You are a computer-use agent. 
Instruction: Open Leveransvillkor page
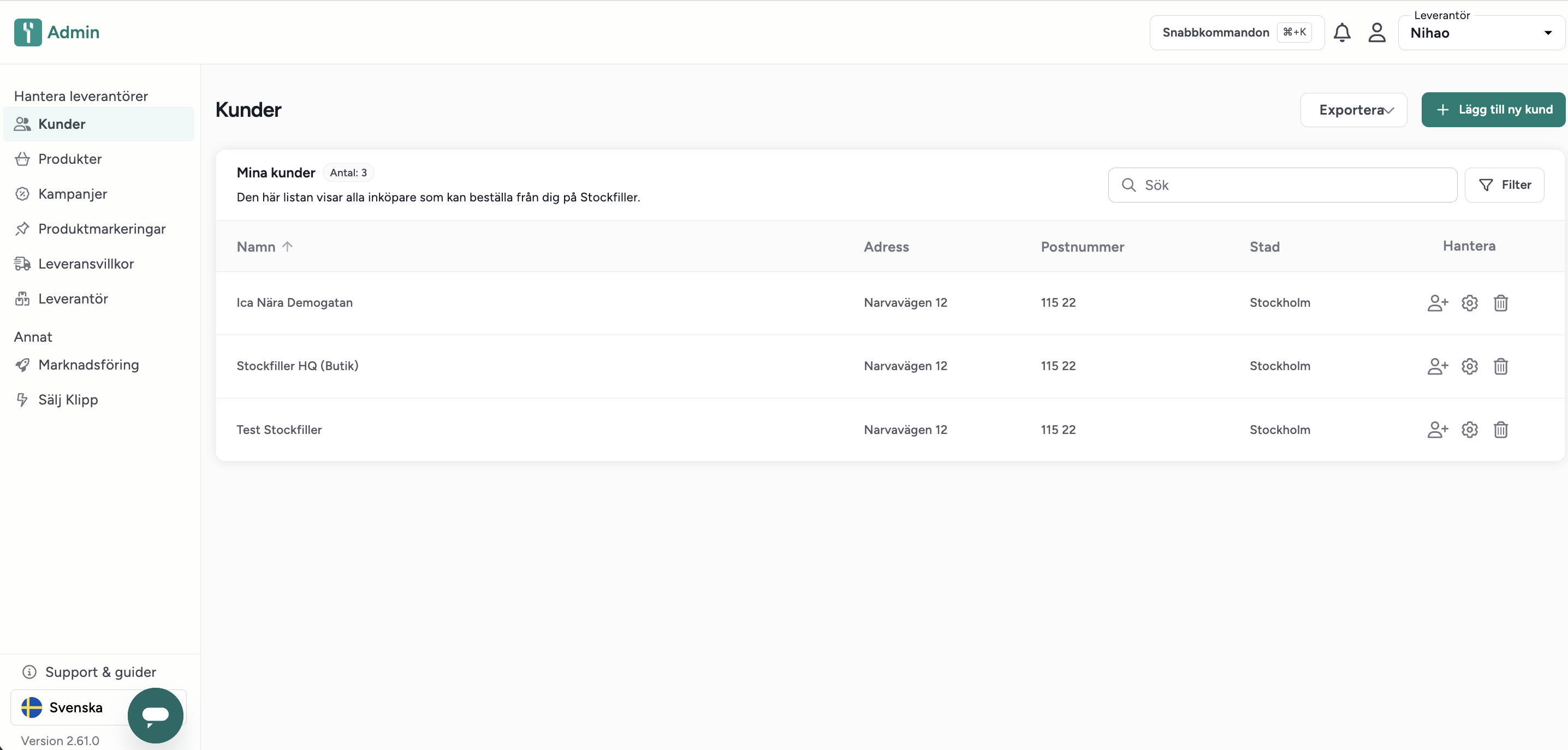(99, 264)
